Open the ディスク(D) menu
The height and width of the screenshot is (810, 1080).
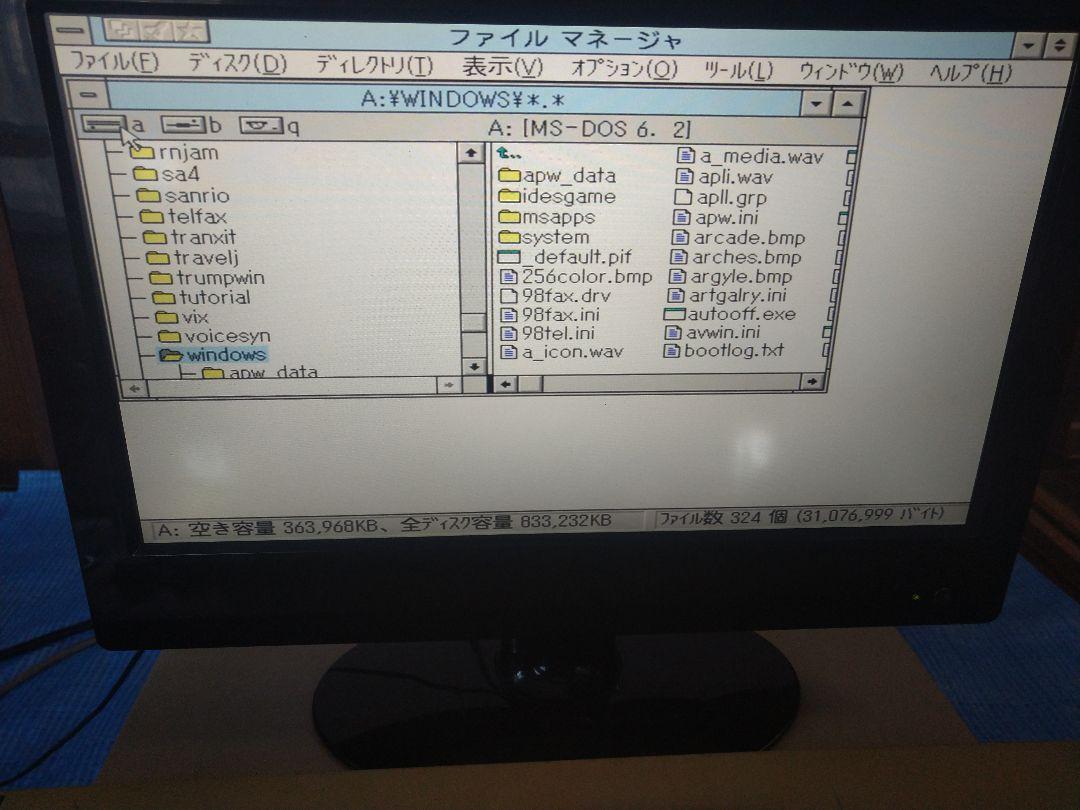coord(238,63)
